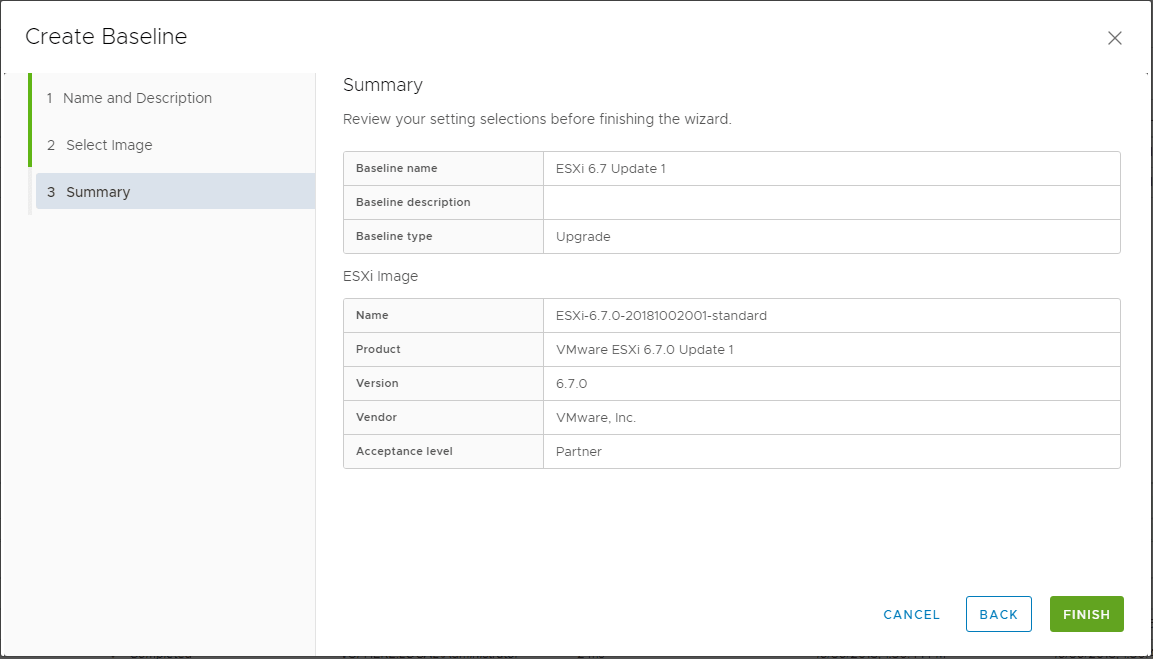
Task: Click the 'ESXi Image' section heading
Action: [380, 277]
